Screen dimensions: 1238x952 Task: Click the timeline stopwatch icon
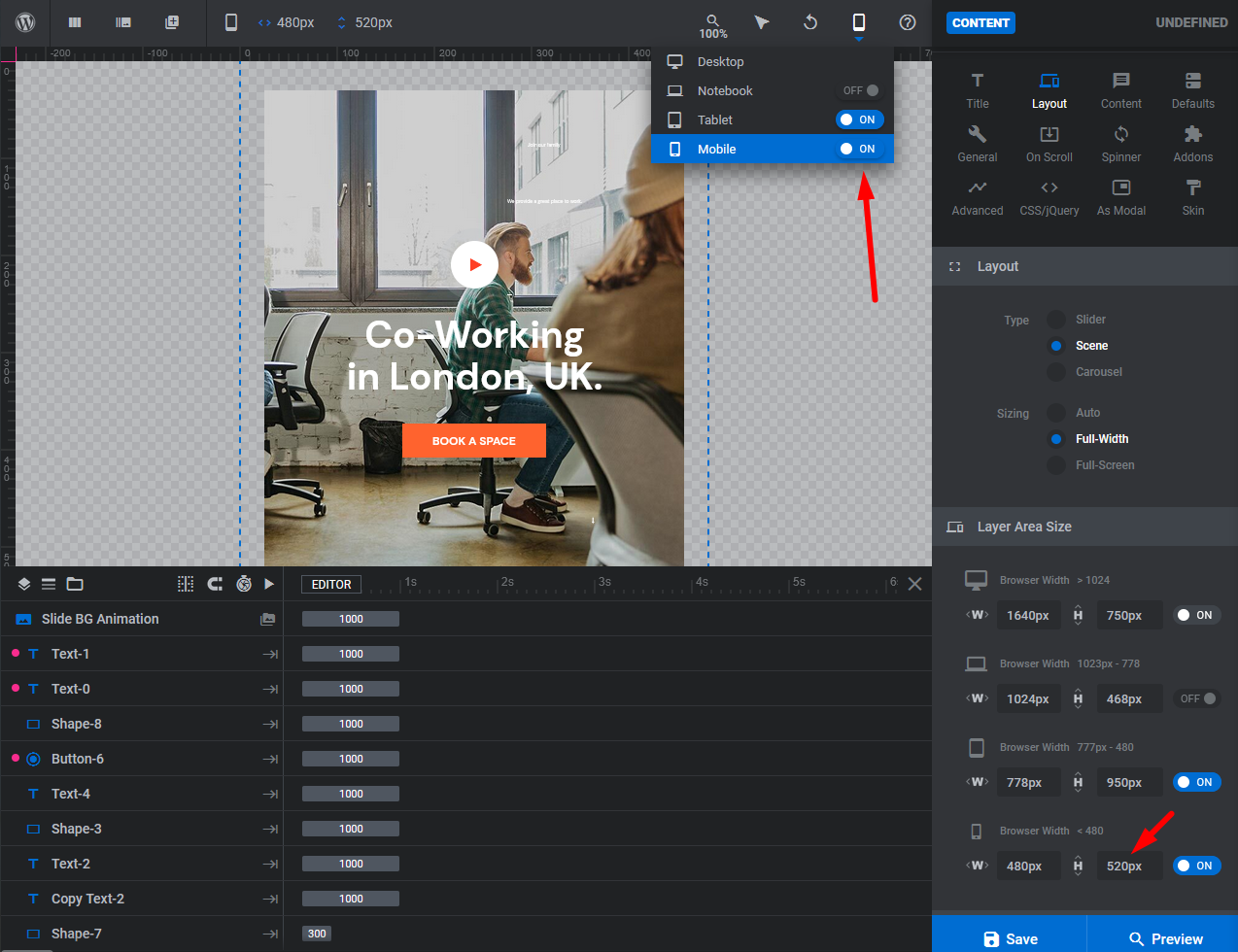(244, 584)
